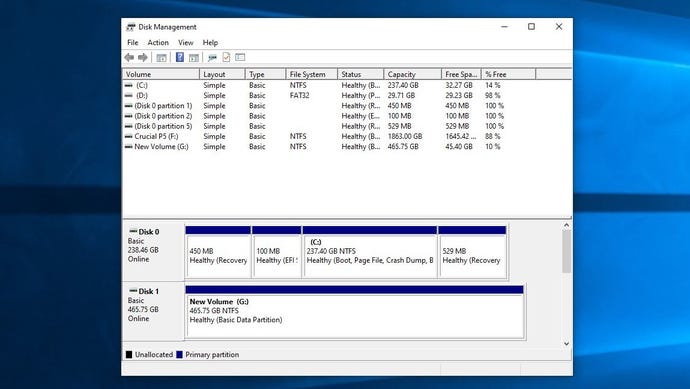Click drive icon of Disk 0 partition 5
690x389 pixels.
128,126
